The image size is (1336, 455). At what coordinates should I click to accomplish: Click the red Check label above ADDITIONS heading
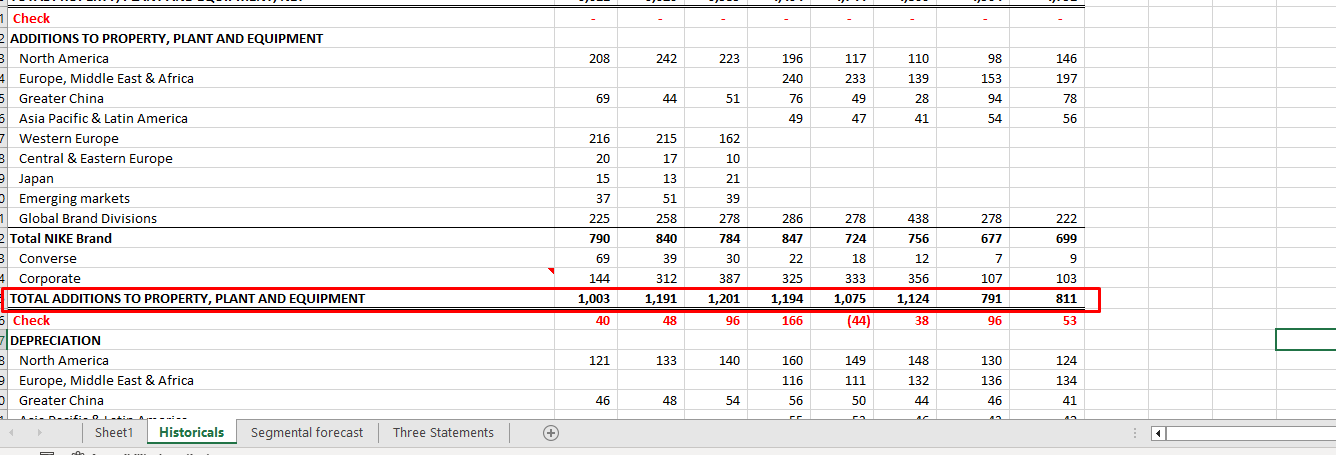[31, 18]
